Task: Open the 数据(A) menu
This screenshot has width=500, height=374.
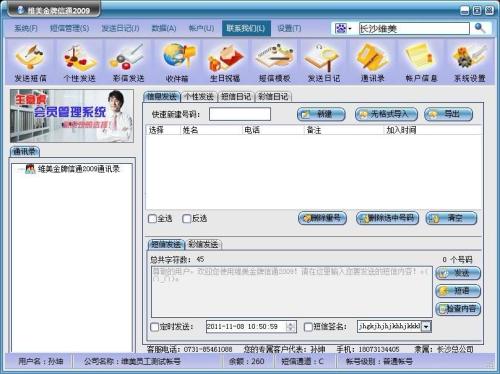Action: [x=164, y=28]
